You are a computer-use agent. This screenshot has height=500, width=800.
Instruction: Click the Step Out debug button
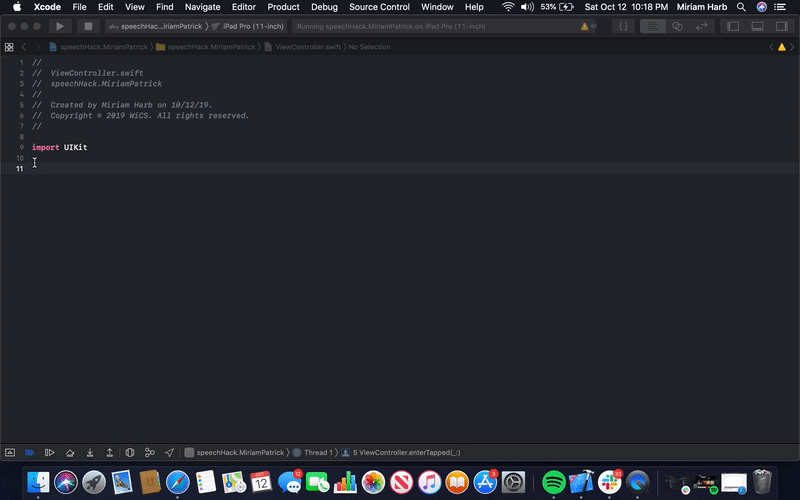(109, 453)
